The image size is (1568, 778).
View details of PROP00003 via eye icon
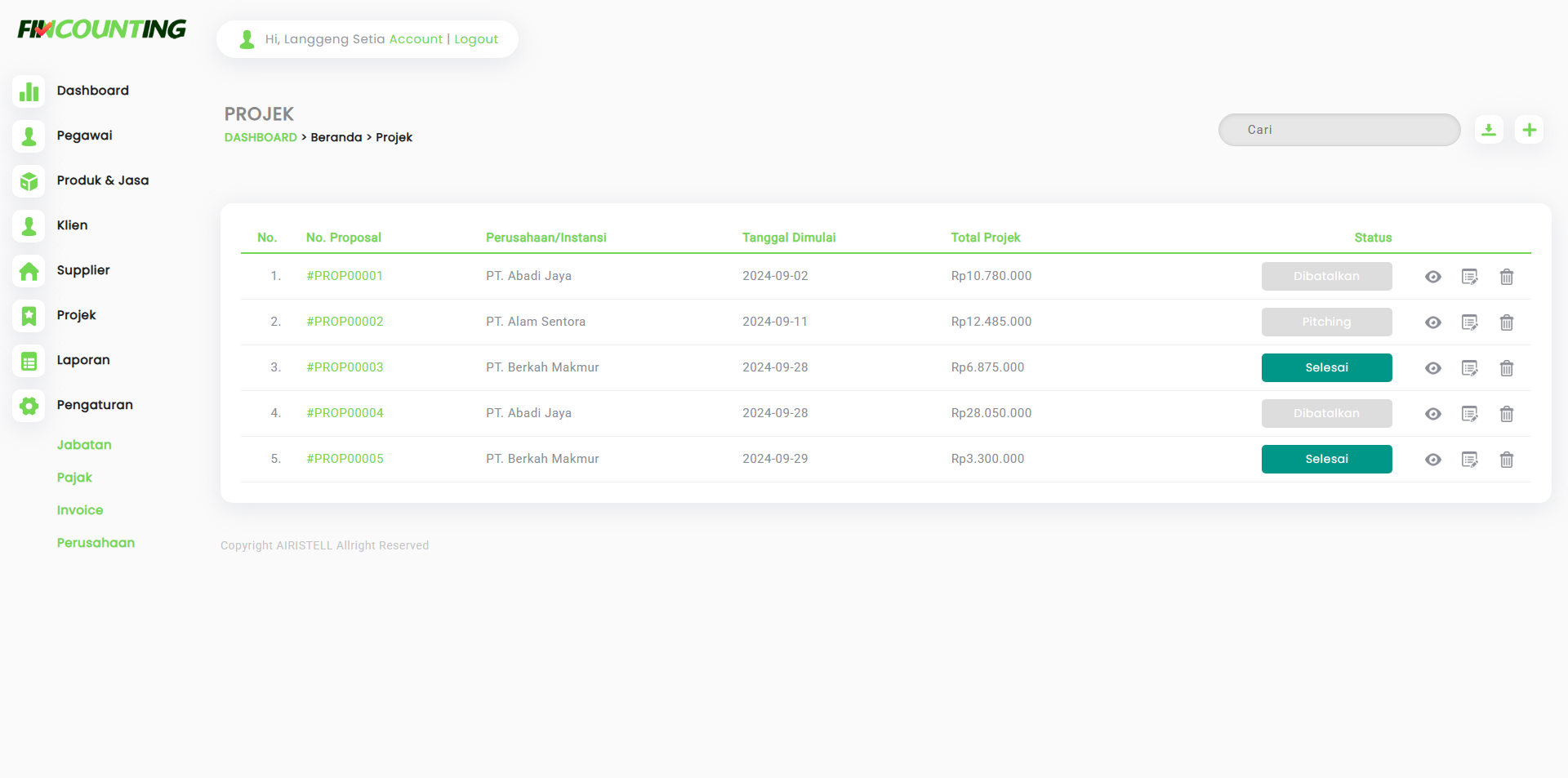1432,368
